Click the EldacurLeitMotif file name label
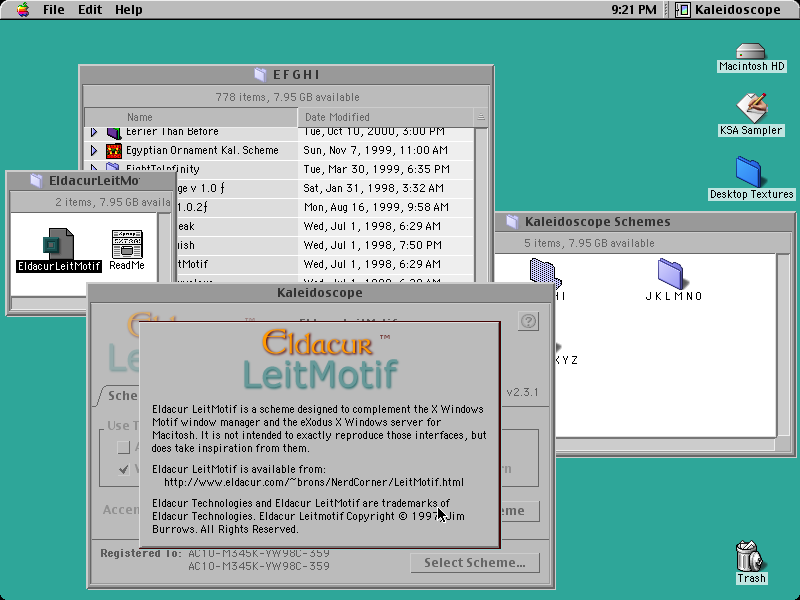 (x=59, y=266)
